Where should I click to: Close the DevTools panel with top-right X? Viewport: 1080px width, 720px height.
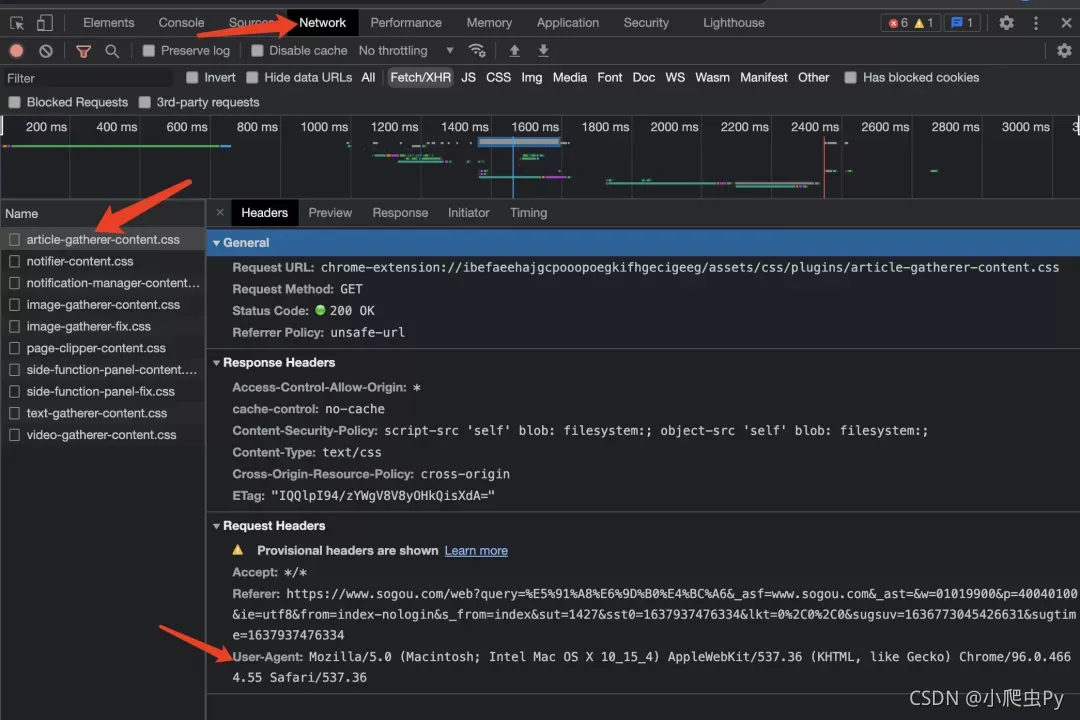(x=1066, y=23)
